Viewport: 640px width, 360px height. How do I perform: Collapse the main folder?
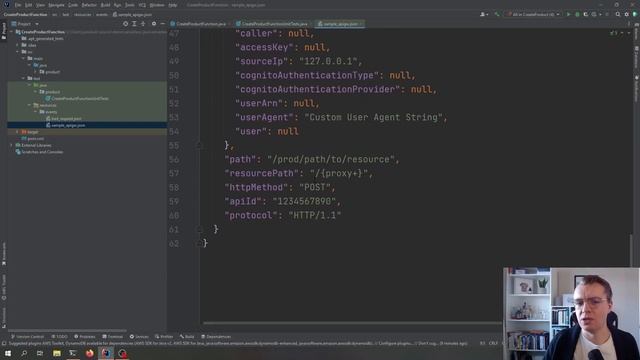(x=23, y=58)
